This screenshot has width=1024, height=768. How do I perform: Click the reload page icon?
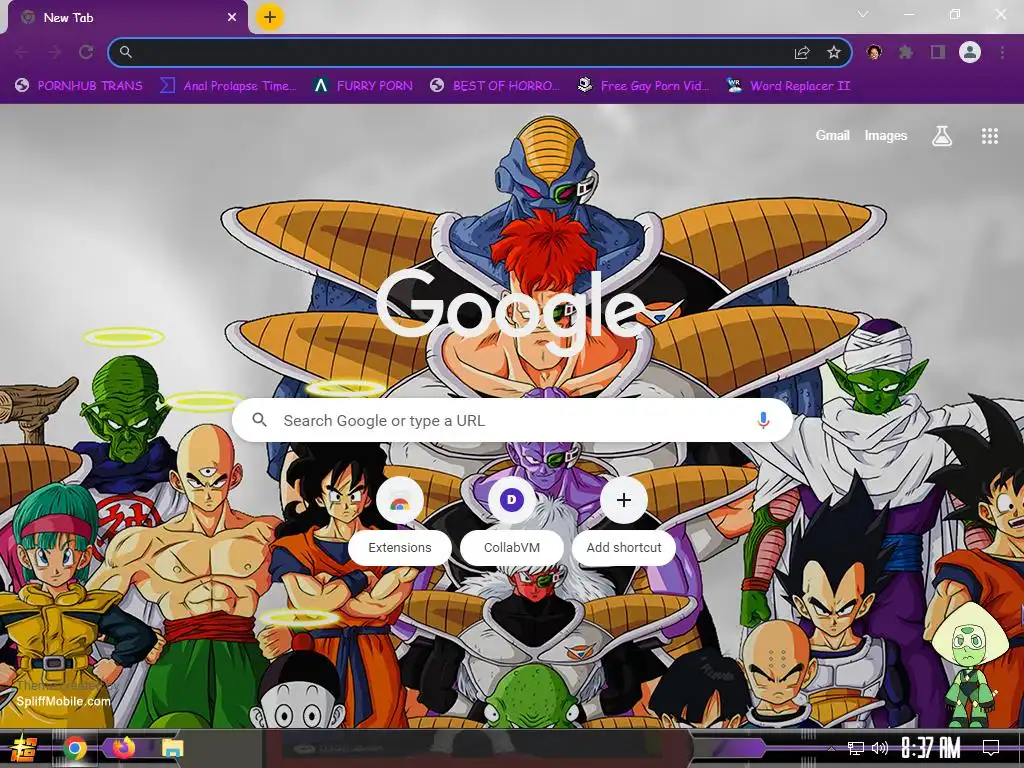coord(86,52)
